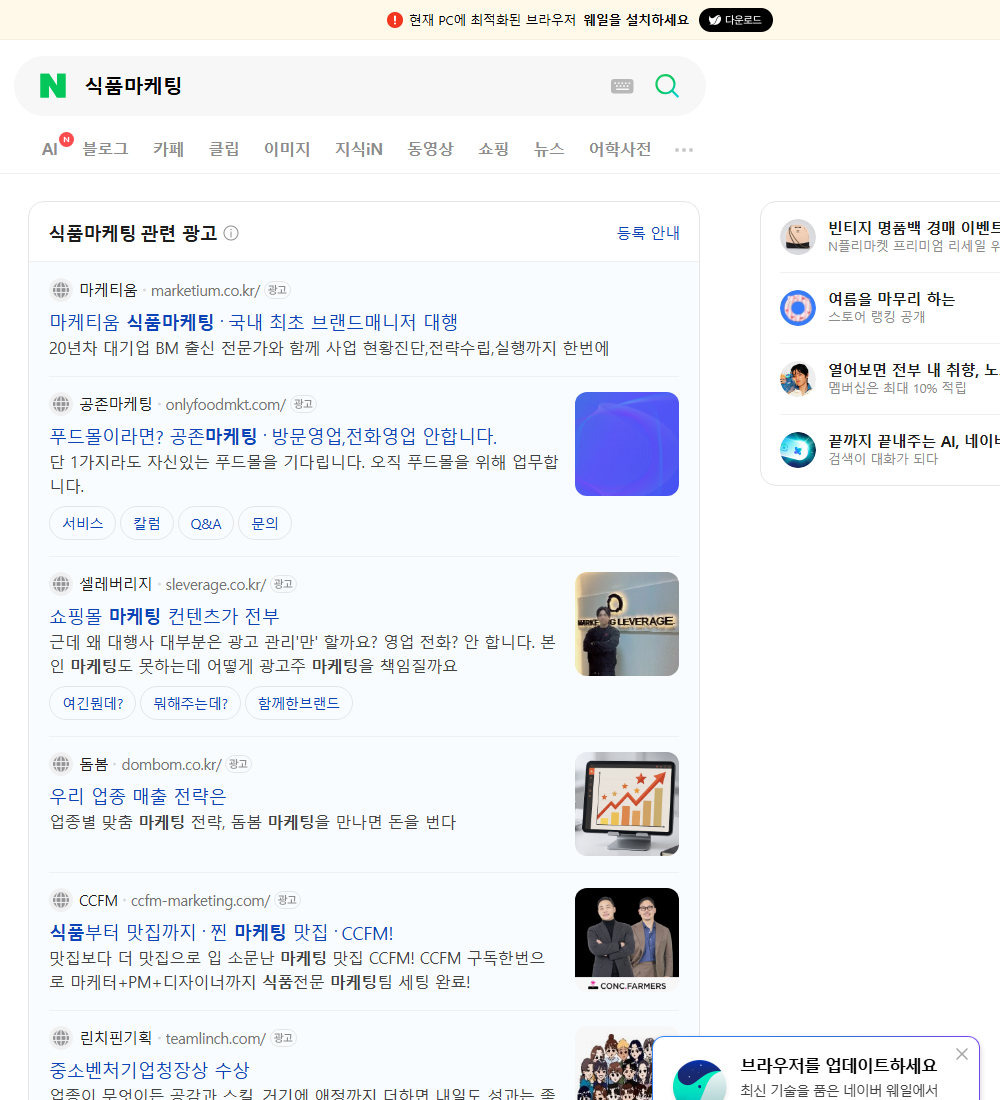
Task: Click the donut icon for 여름을 마무리 하는
Action: (x=798, y=307)
